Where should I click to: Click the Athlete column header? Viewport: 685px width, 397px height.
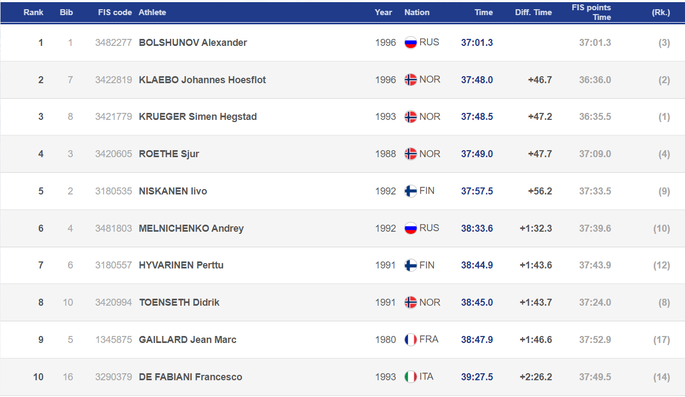[x=152, y=12]
